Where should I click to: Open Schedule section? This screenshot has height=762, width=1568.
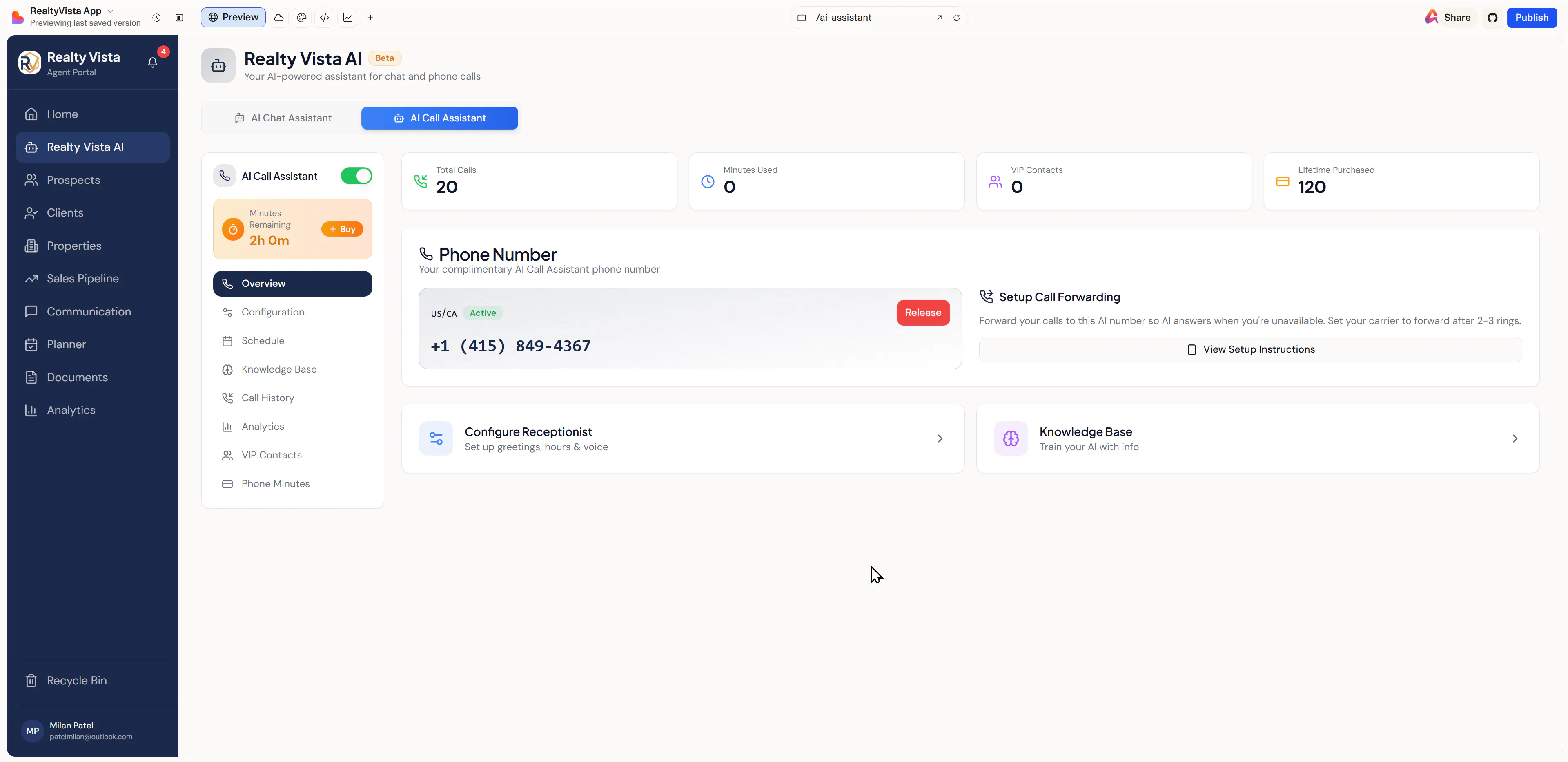click(293, 341)
